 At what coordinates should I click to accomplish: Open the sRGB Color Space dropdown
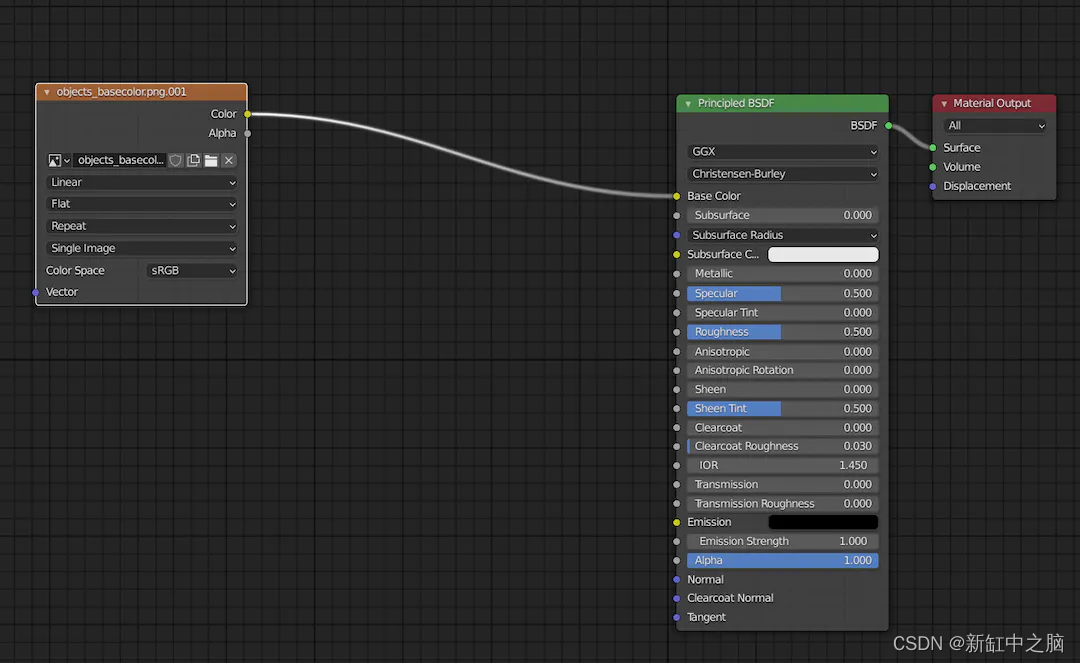coord(191,270)
